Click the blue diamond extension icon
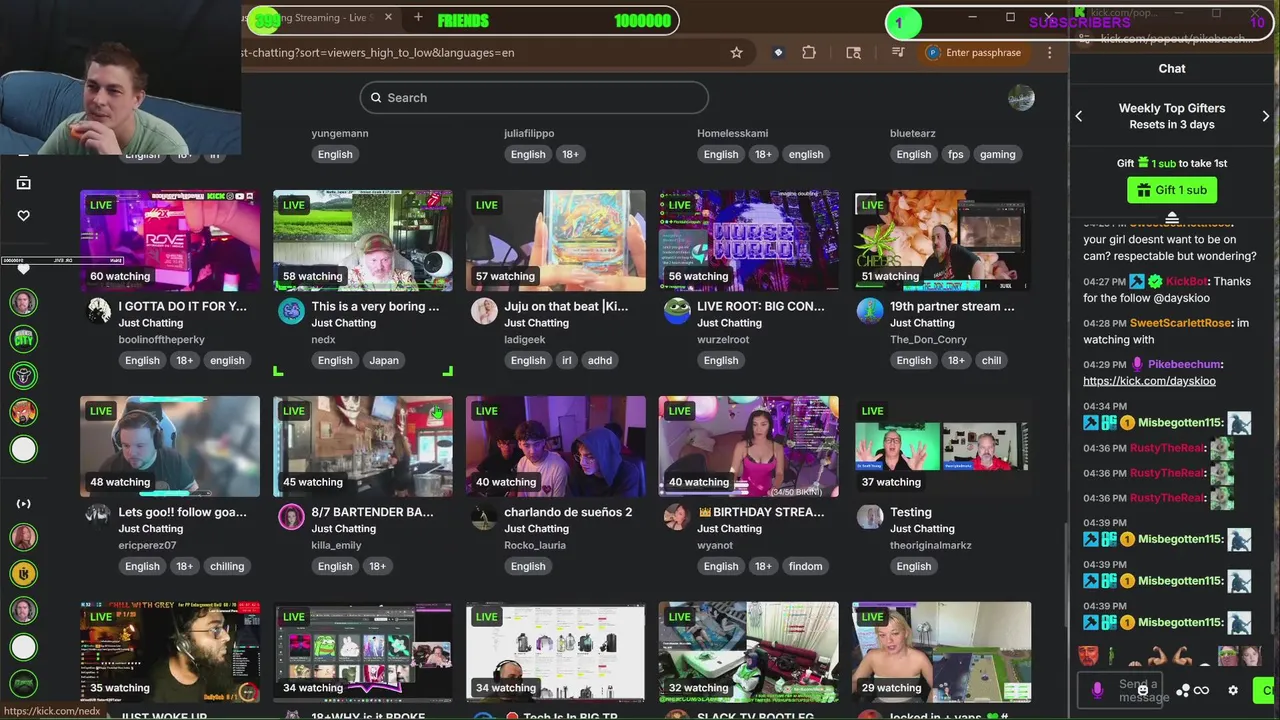 click(x=778, y=53)
